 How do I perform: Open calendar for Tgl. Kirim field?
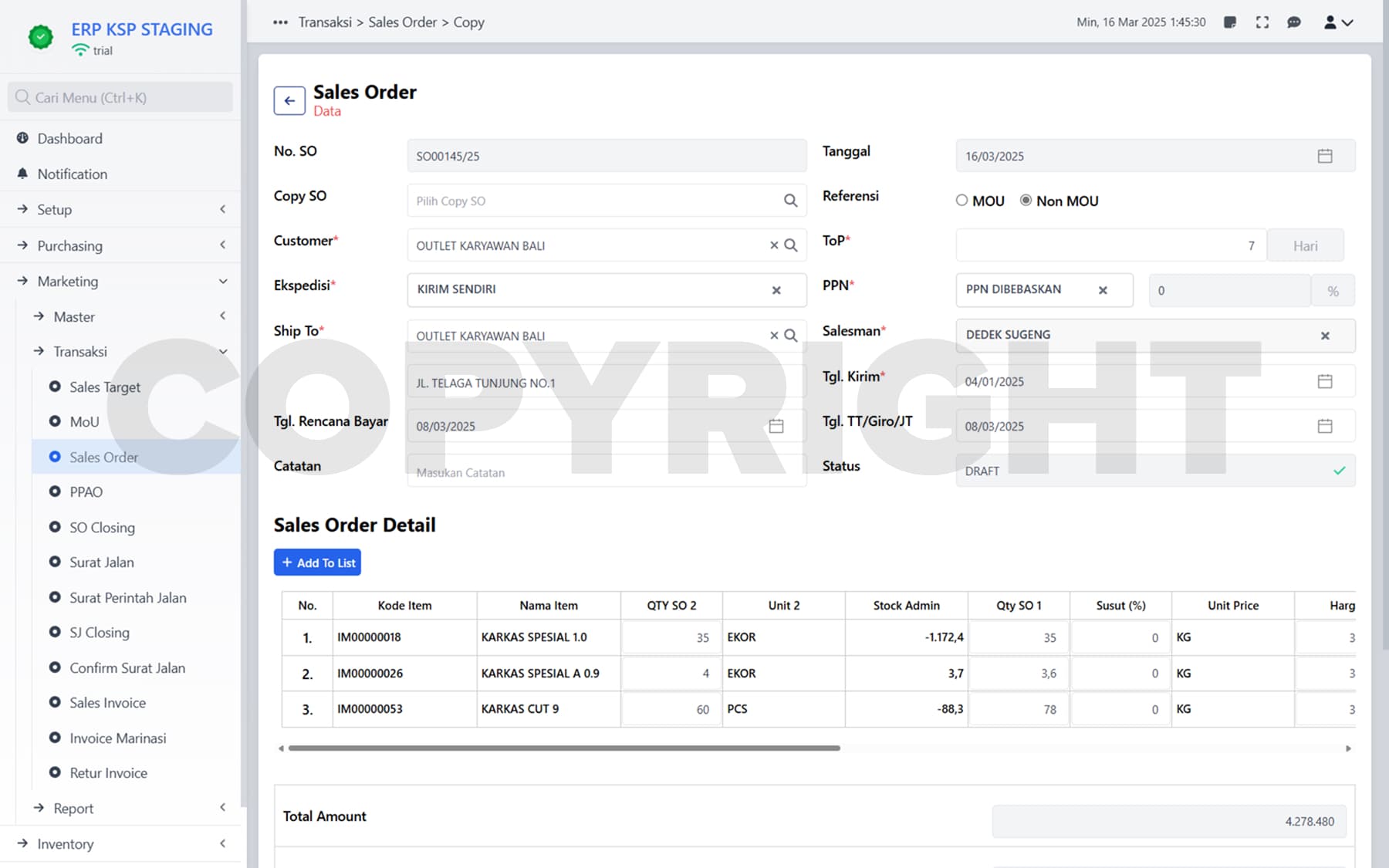pos(1324,381)
